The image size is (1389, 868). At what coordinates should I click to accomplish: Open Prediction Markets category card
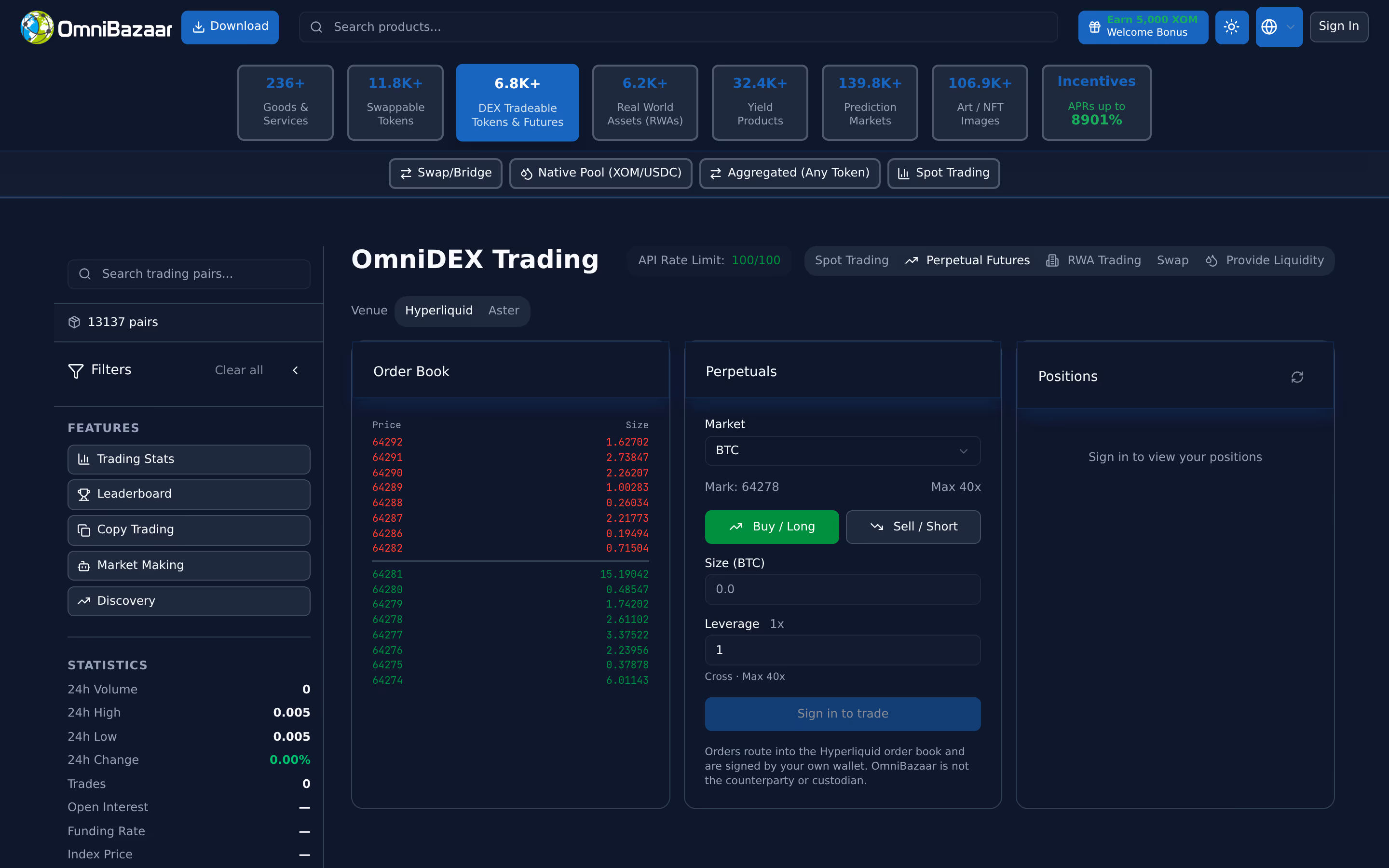point(870,102)
